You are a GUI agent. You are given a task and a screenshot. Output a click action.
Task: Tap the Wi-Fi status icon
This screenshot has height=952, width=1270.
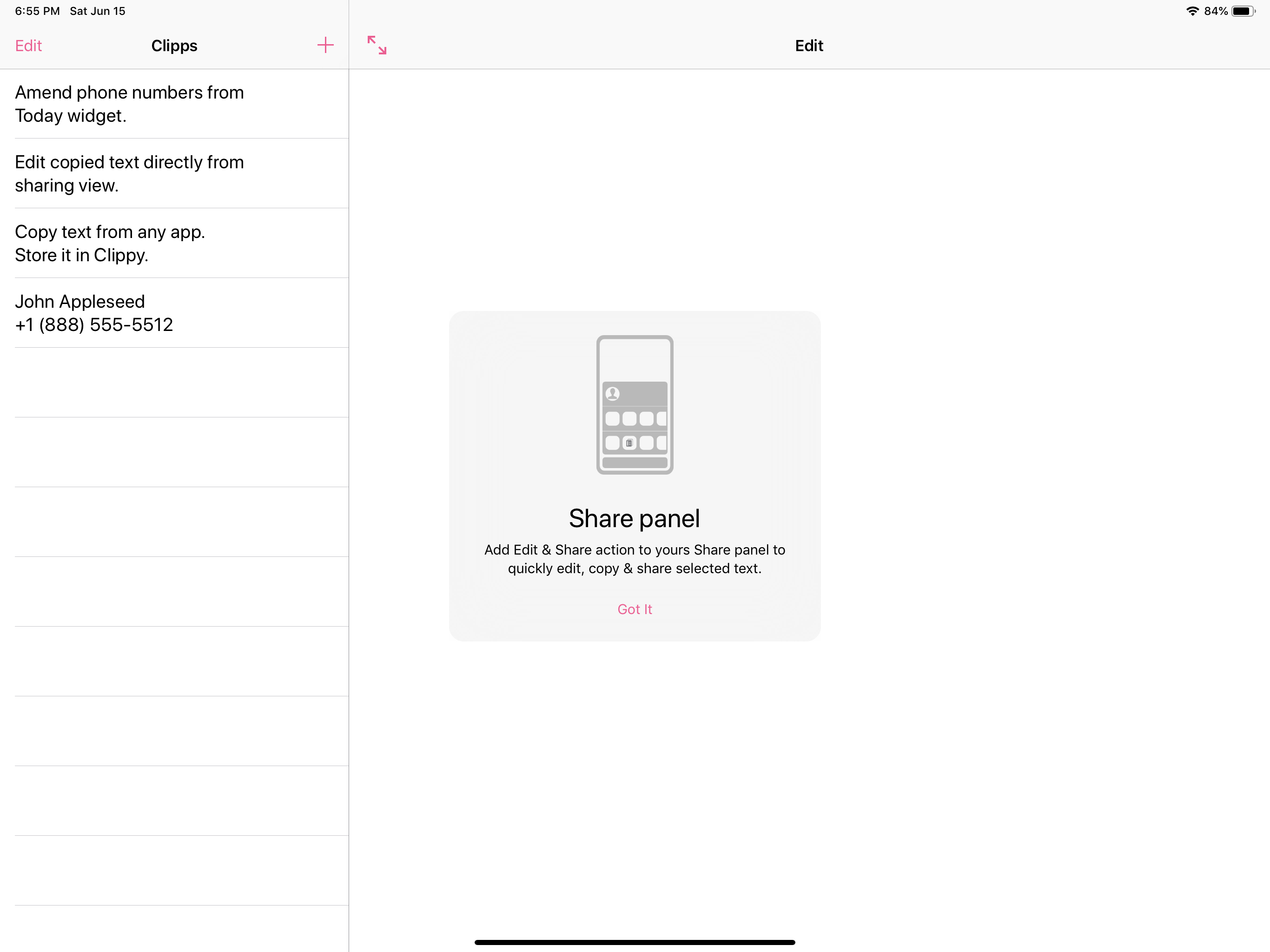pos(1192,11)
